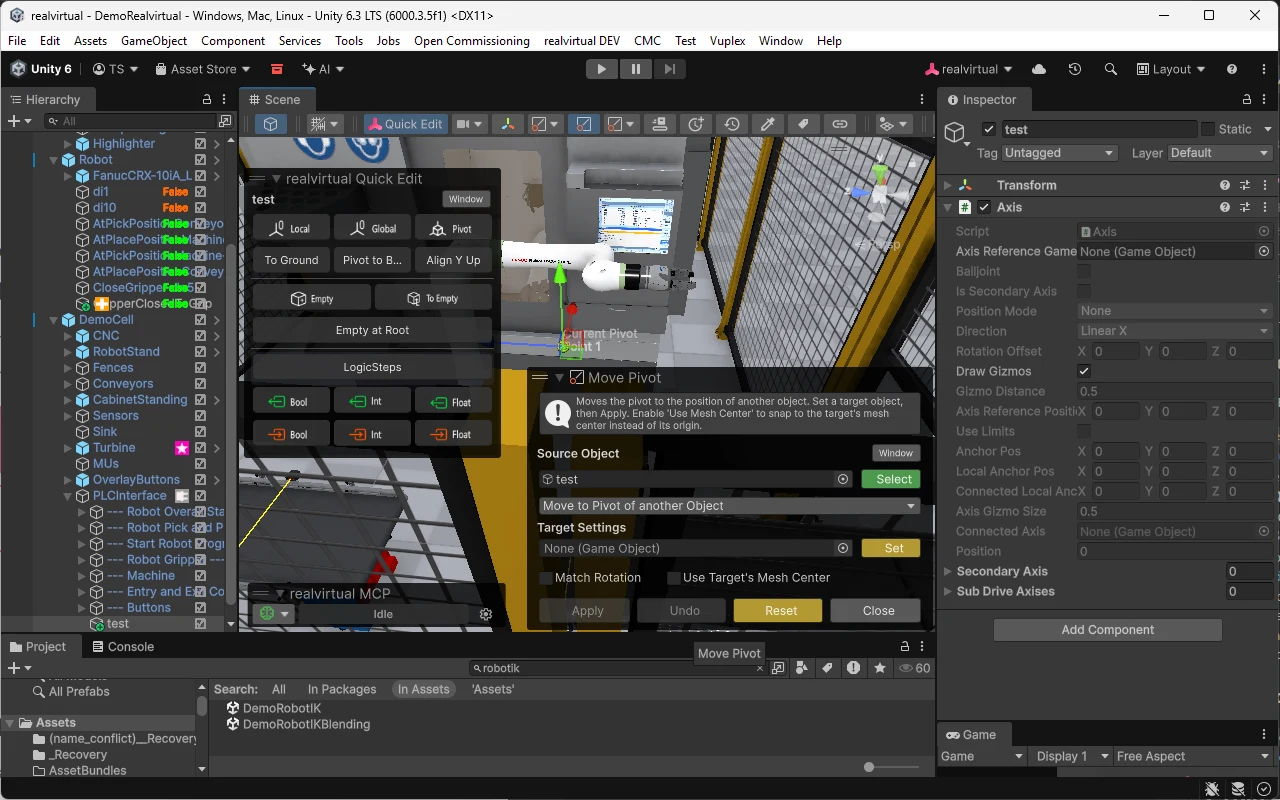
Task: Click the global search magnifier icon
Action: pyautogui.click(x=1110, y=69)
